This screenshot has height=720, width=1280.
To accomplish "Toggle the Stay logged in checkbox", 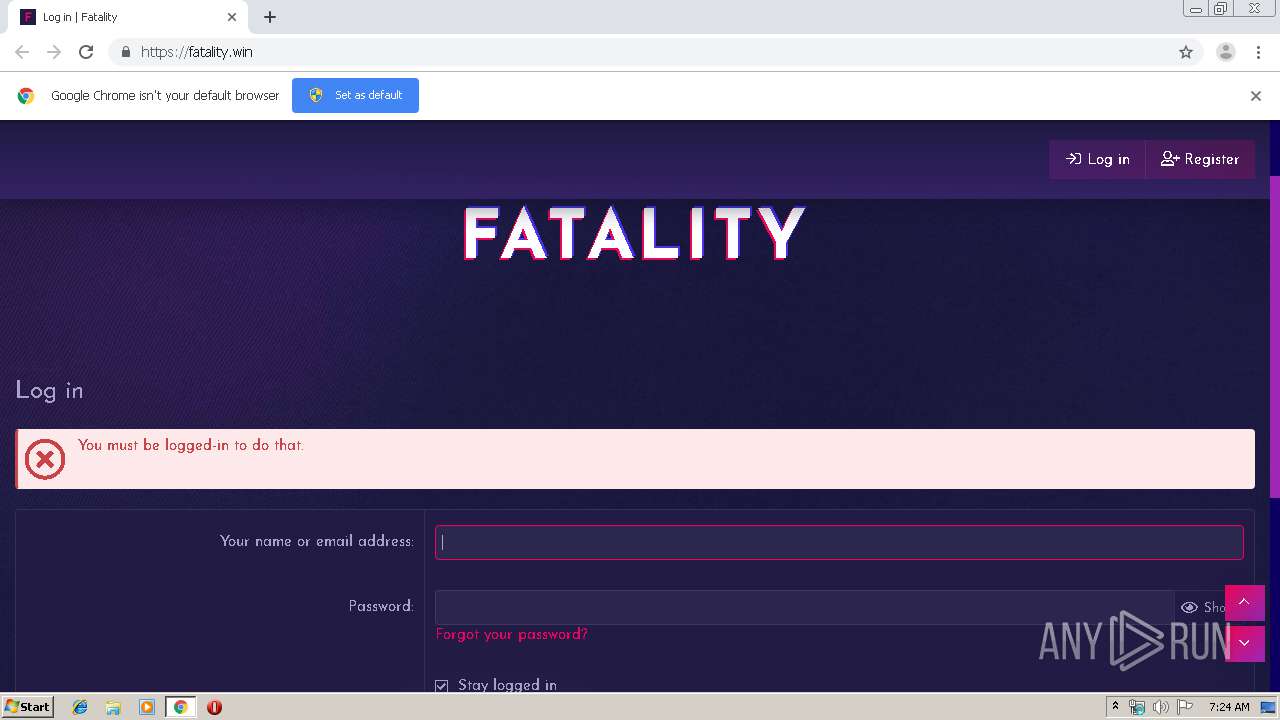I will click(441, 685).
